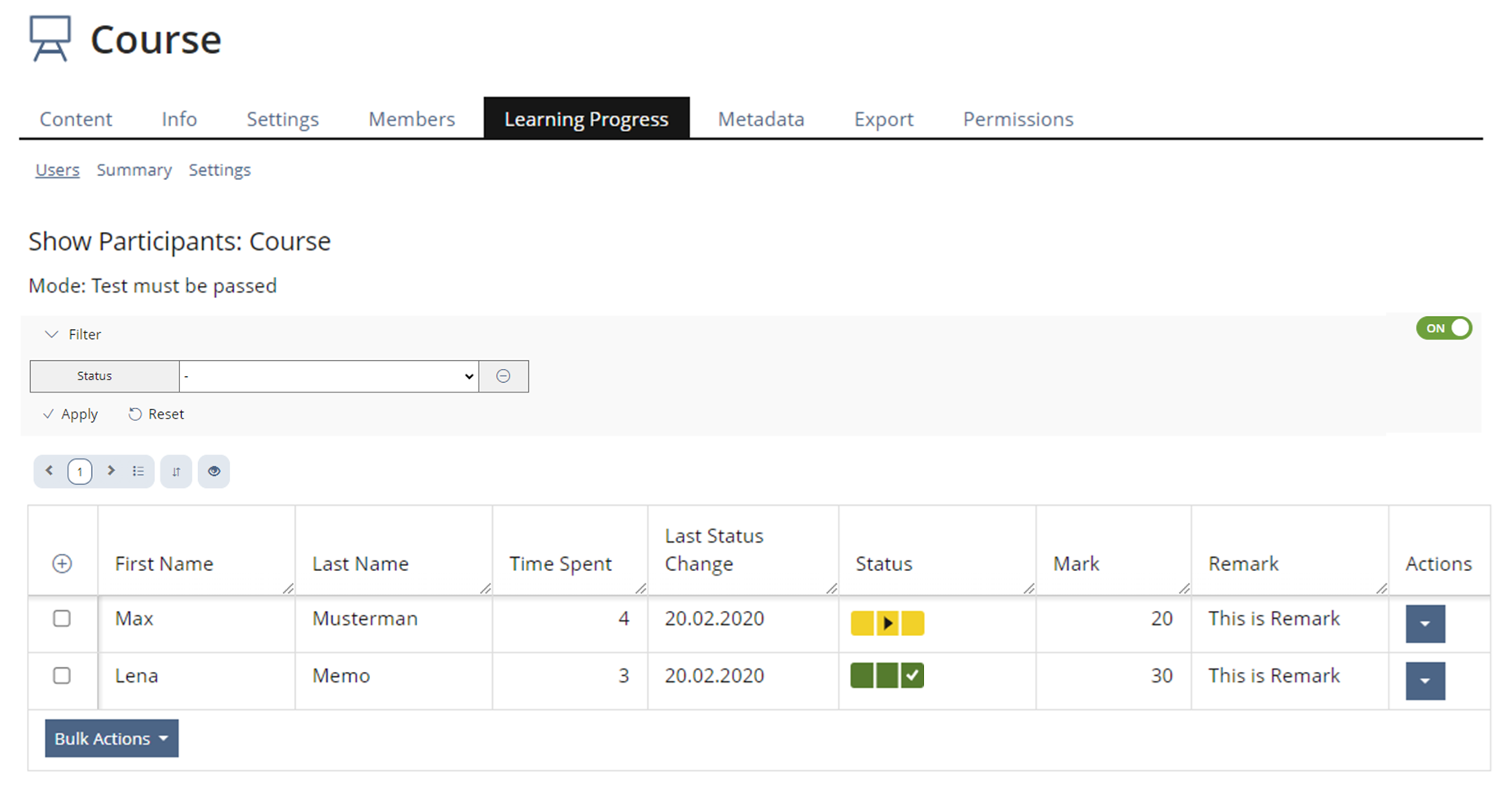The image size is (1510, 812).
Task: Click the Course easel icon
Action: coord(50,38)
